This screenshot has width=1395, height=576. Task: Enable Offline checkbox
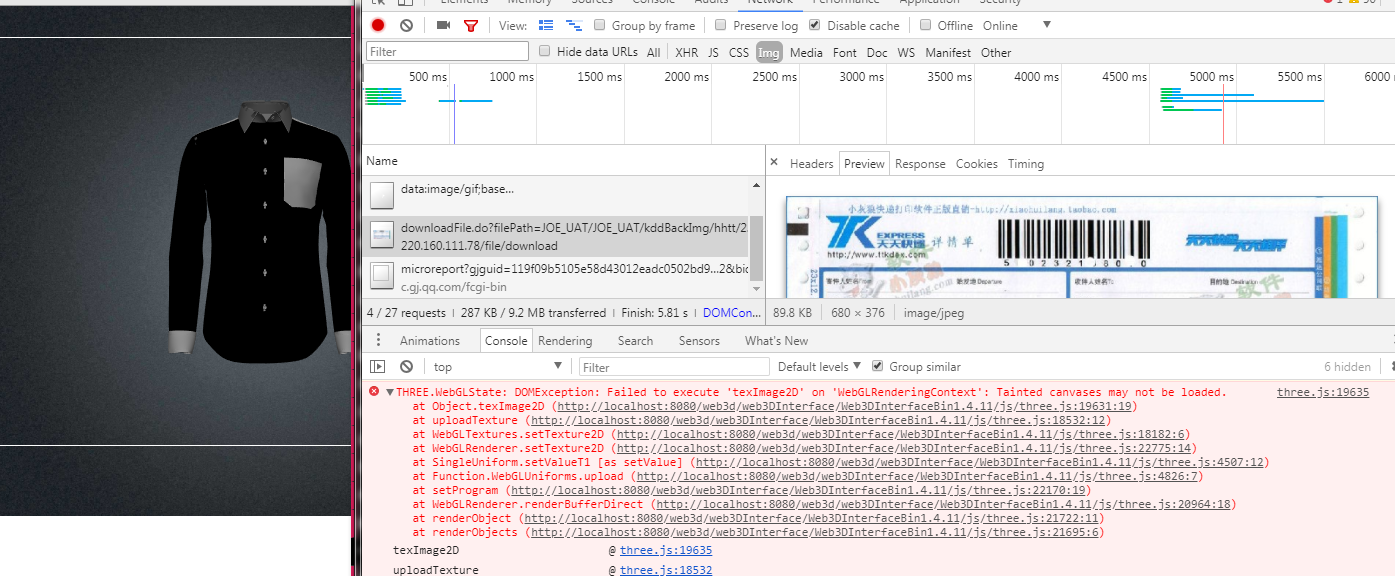coord(926,25)
